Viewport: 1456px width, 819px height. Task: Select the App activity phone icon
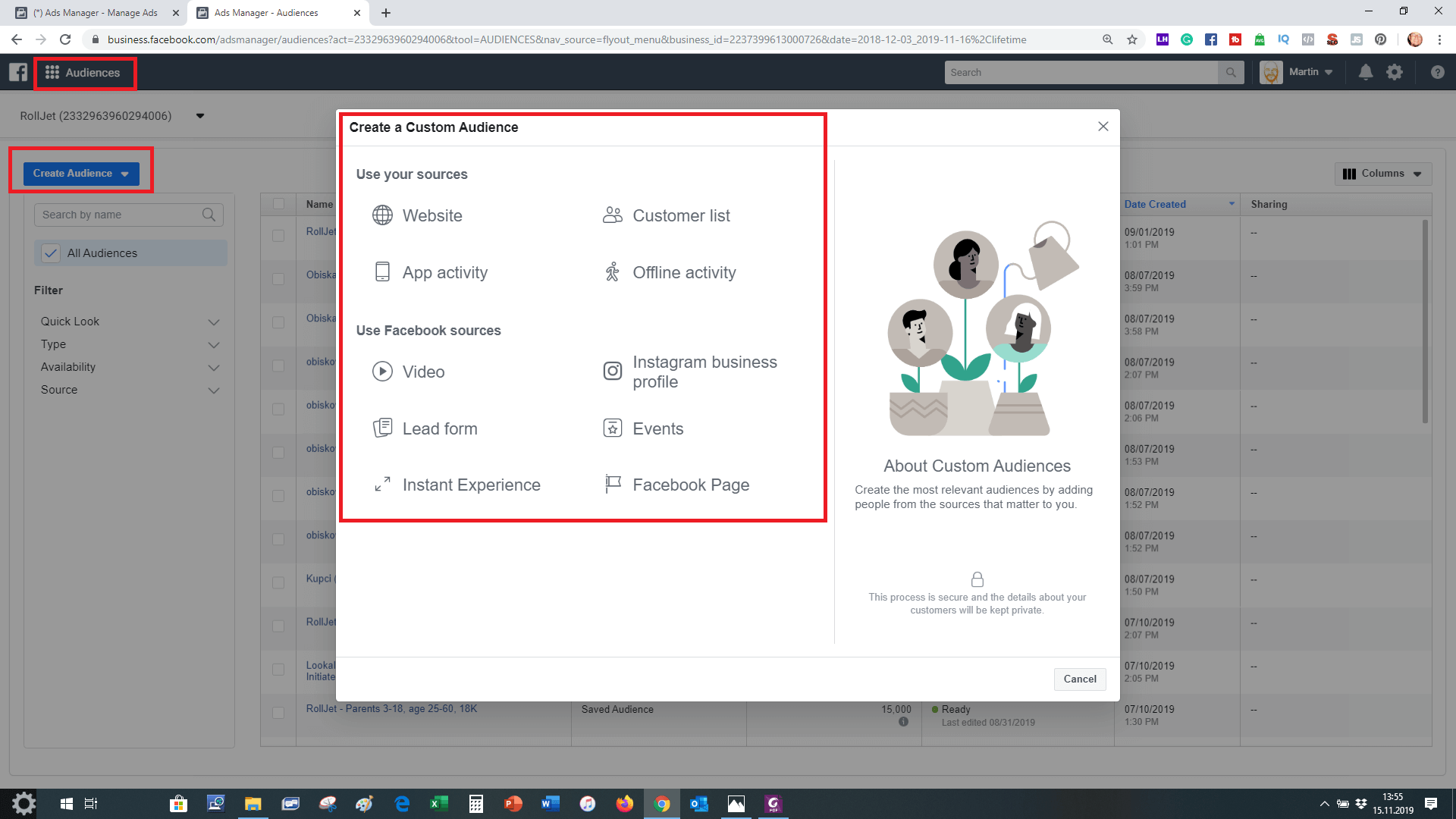382,272
